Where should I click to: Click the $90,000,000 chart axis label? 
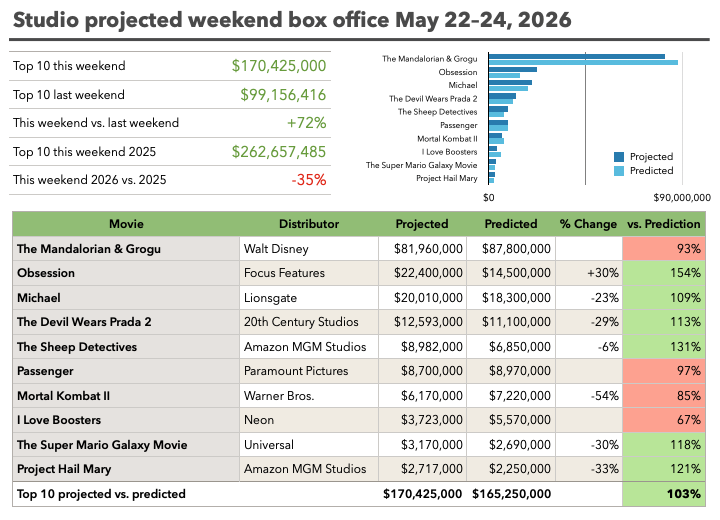click(682, 198)
